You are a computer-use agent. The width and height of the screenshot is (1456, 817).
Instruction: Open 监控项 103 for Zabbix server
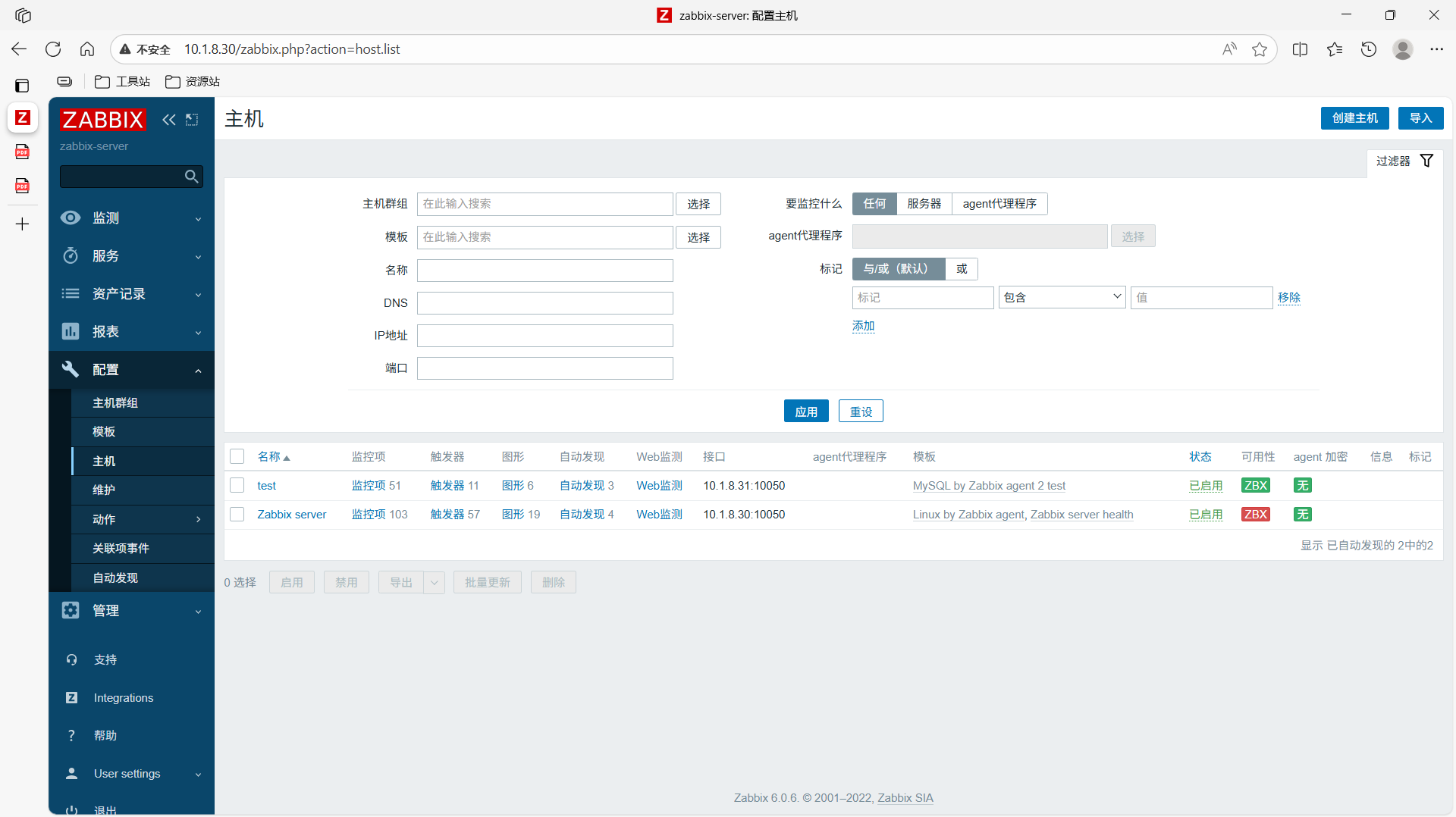click(x=379, y=515)
